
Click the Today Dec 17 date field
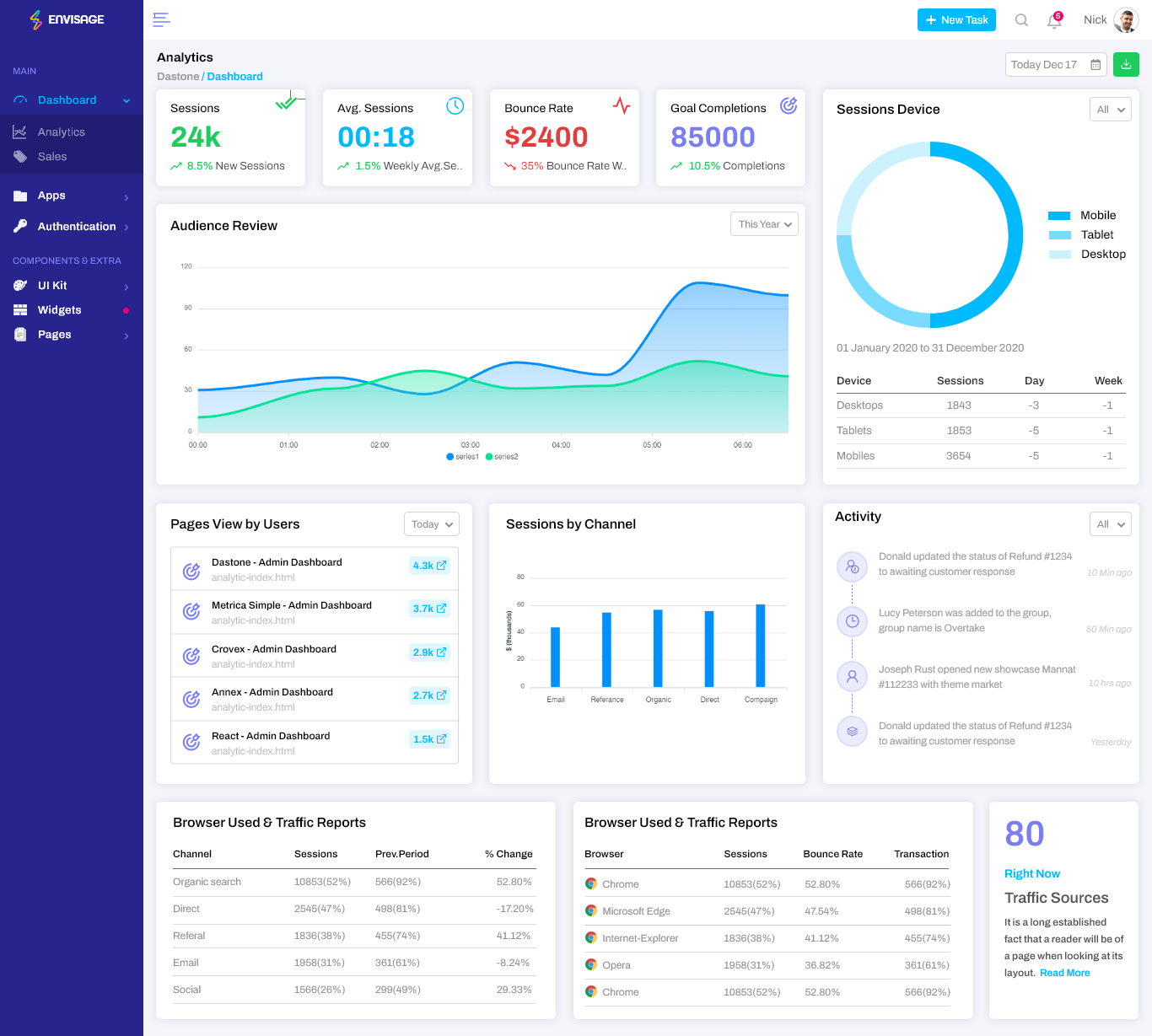(1055, 65)
